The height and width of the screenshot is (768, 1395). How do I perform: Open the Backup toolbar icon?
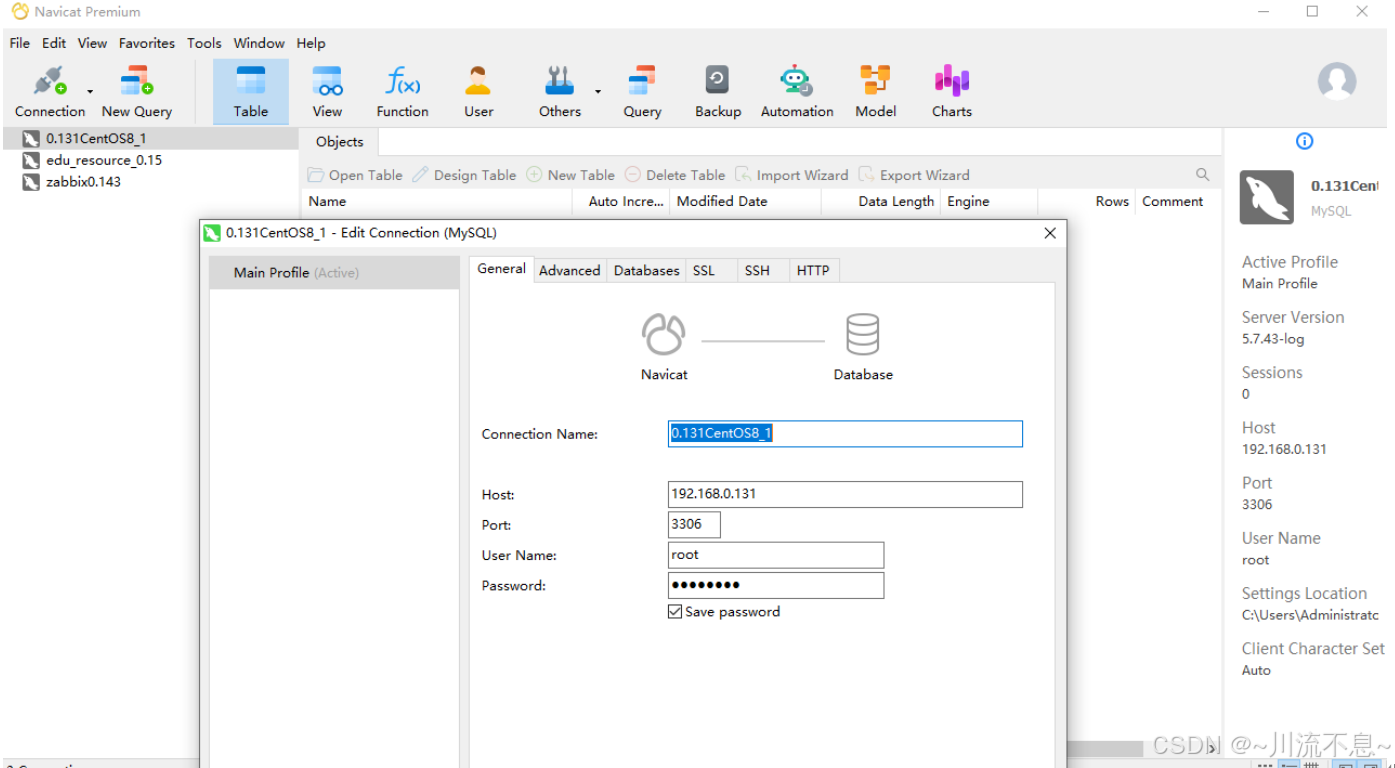tap(717, 81)
